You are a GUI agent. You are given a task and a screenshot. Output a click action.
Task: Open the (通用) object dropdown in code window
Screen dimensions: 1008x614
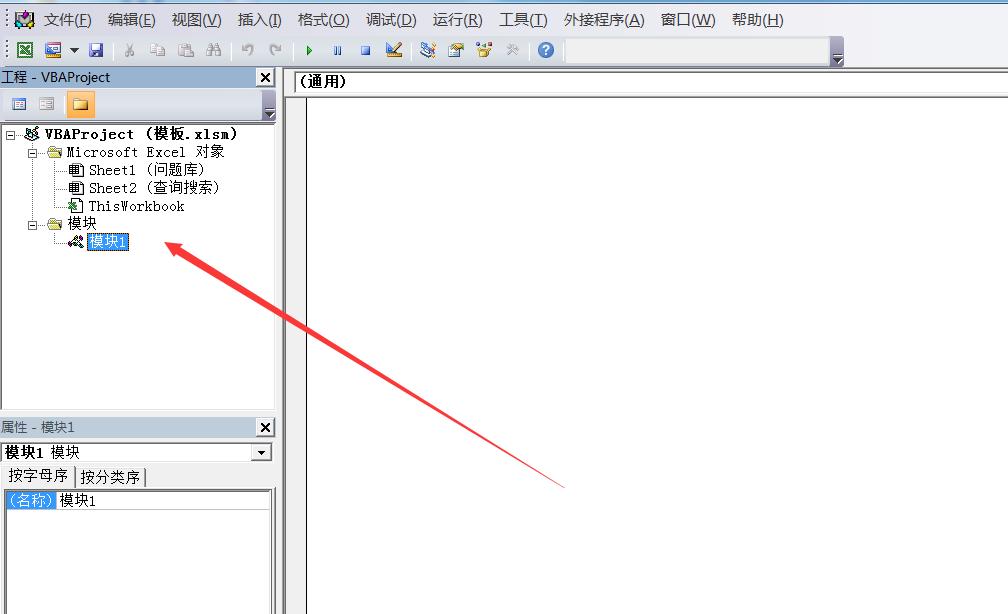651,82
